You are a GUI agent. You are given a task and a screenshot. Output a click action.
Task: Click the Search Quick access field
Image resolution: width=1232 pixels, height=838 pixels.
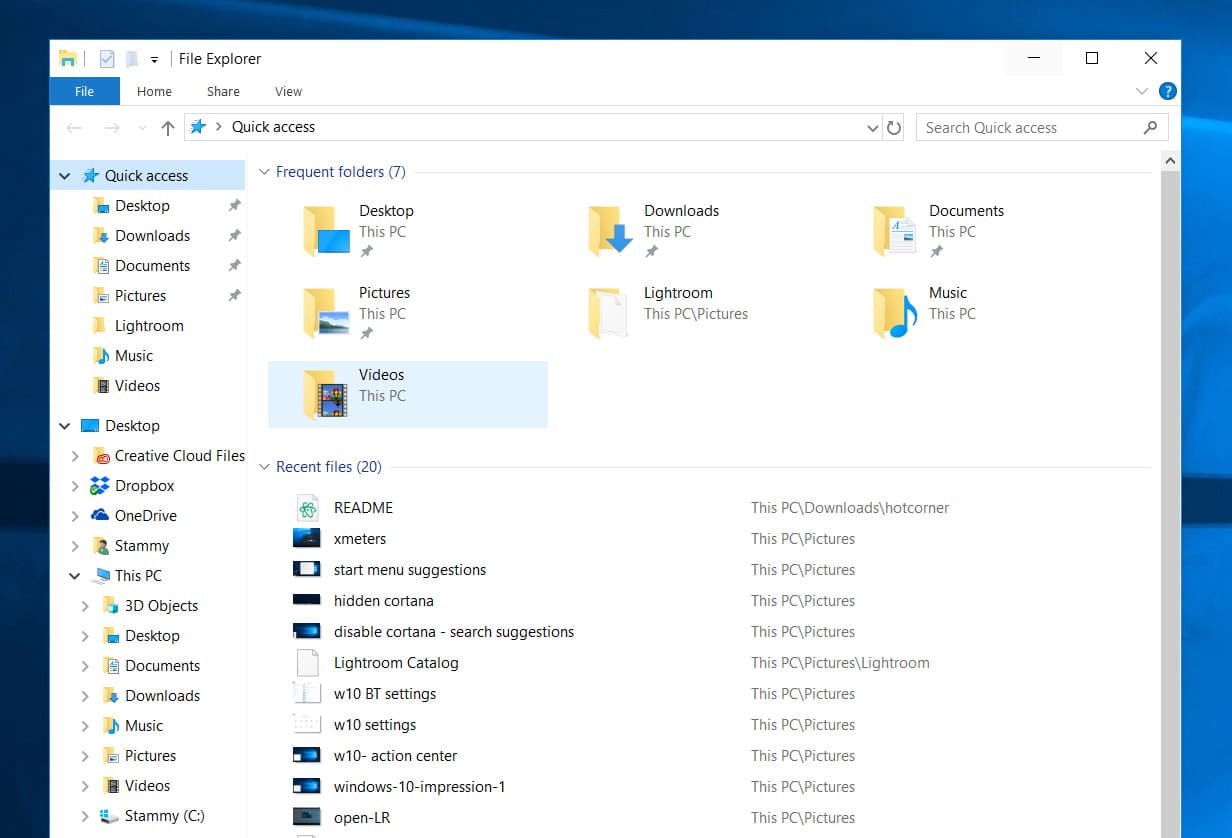point(1041,127)
